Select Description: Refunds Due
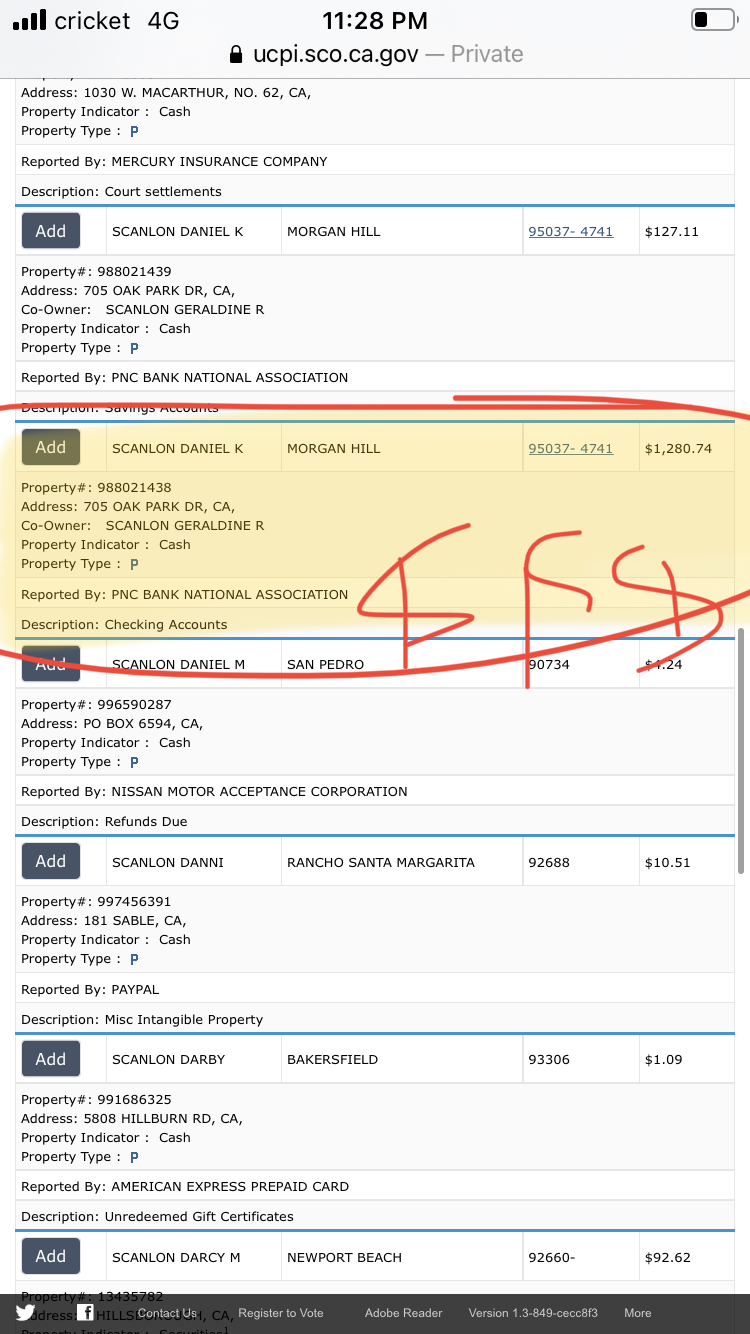This screenshot has height=1334, width=750. point(104,821)
